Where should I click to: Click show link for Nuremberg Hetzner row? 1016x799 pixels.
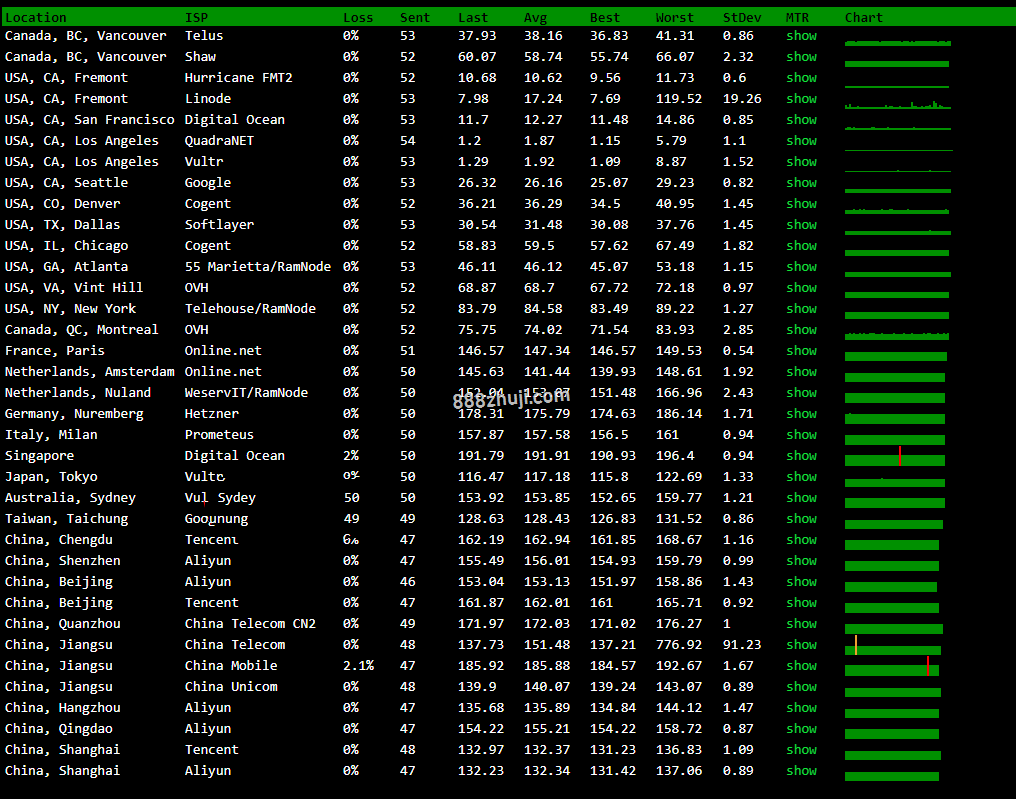pos(802,413)
